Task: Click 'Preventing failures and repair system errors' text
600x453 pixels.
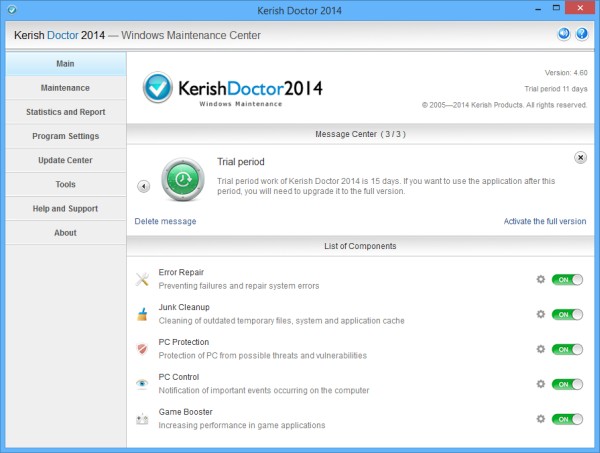Action: pyautogui.click(x=239, y=286)
